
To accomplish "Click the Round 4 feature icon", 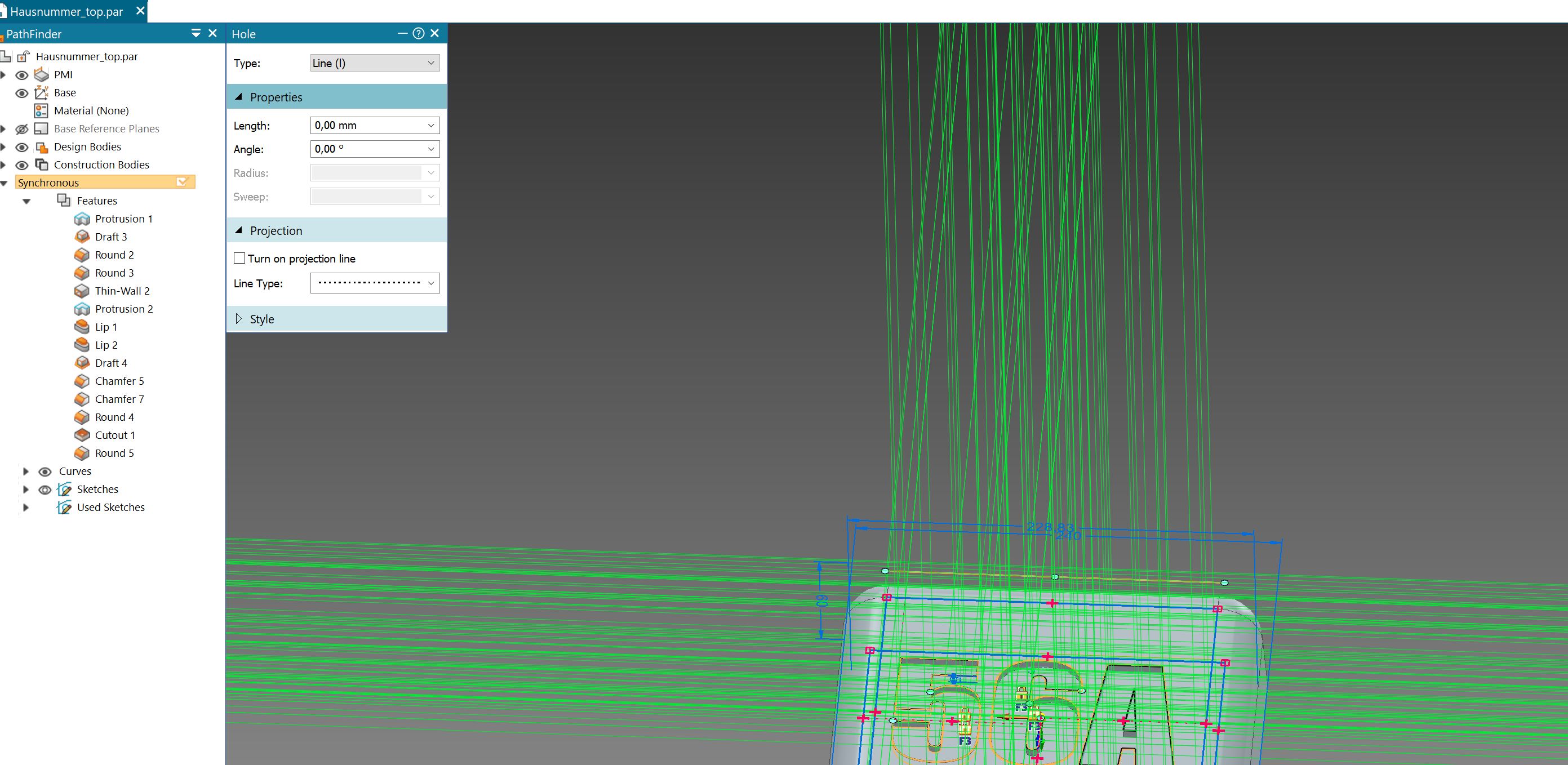I will click(82, 417).
